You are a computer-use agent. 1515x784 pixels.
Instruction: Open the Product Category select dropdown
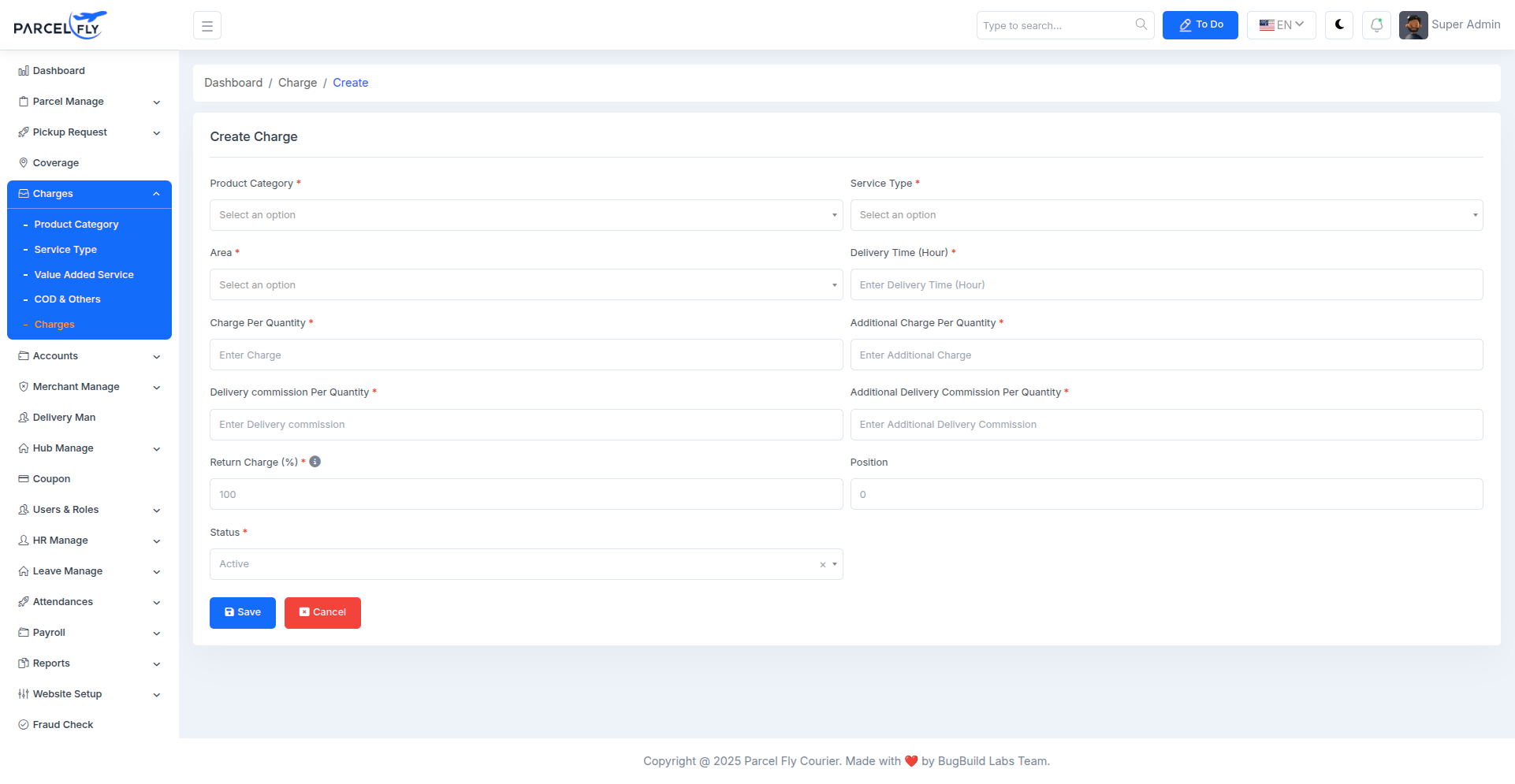(526, 215)
